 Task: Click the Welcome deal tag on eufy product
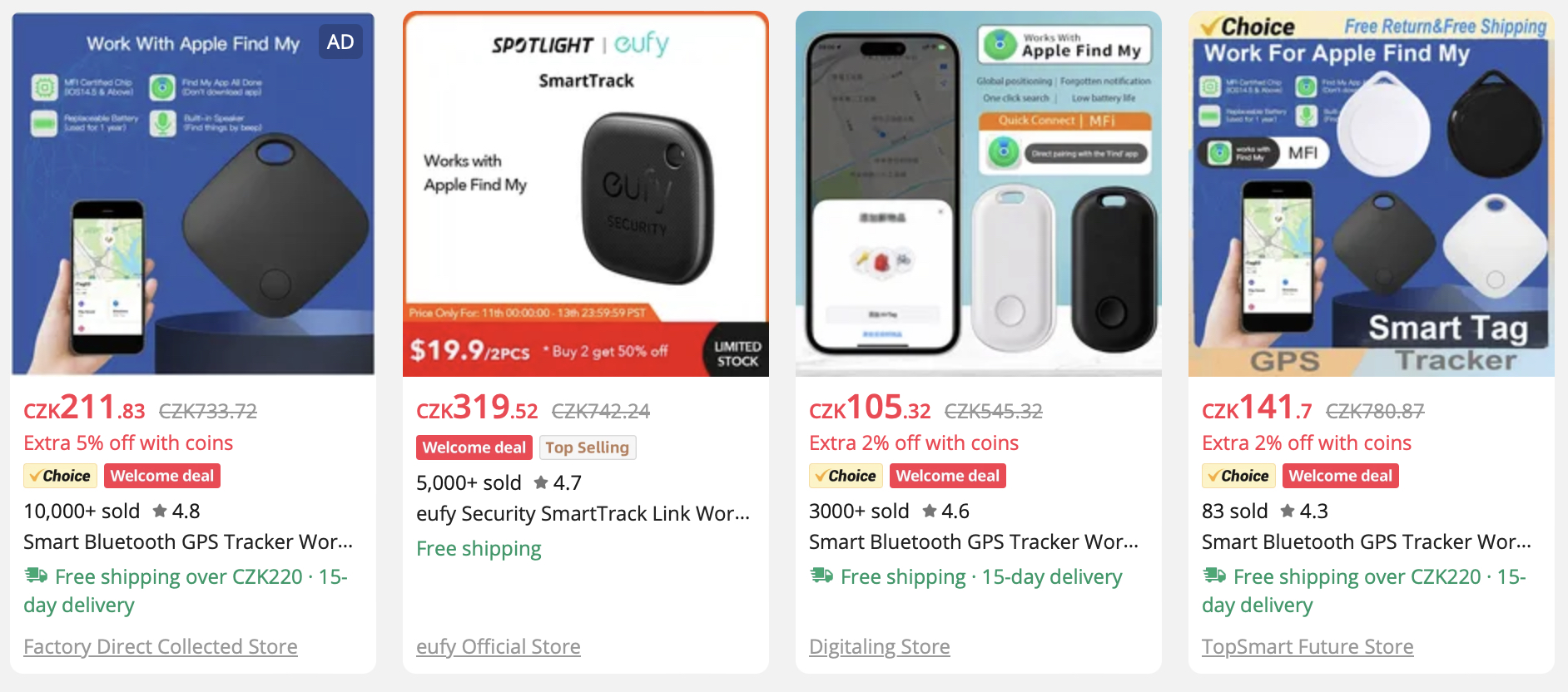474,447
